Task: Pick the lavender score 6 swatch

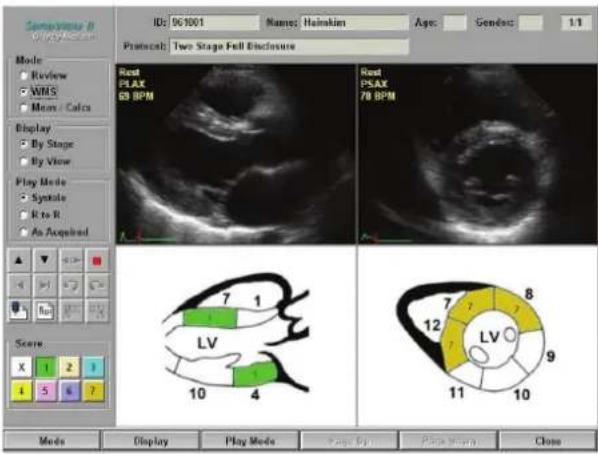Action: click(x=69, y=391)
